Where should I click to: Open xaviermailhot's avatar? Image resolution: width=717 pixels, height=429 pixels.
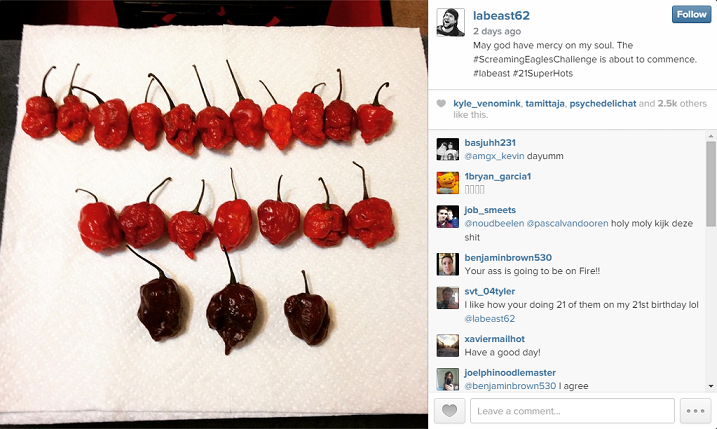click(x=448, y=346)
